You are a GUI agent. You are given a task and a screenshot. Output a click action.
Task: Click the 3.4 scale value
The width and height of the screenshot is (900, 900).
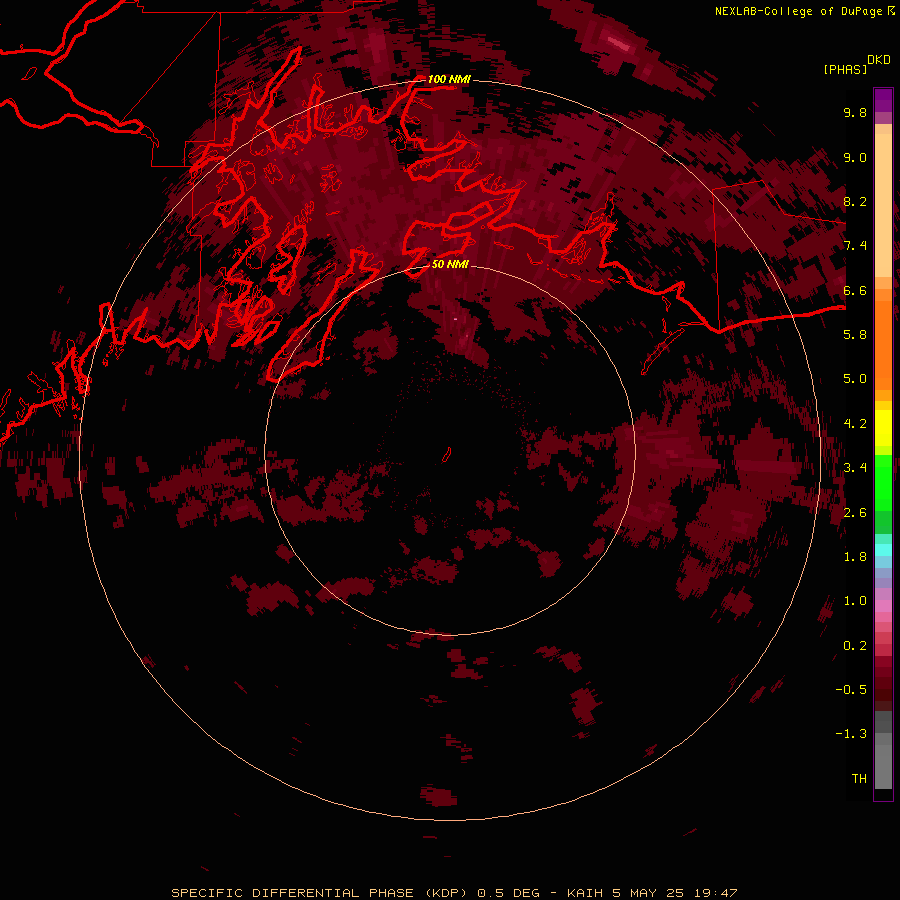tap(855, 468)
